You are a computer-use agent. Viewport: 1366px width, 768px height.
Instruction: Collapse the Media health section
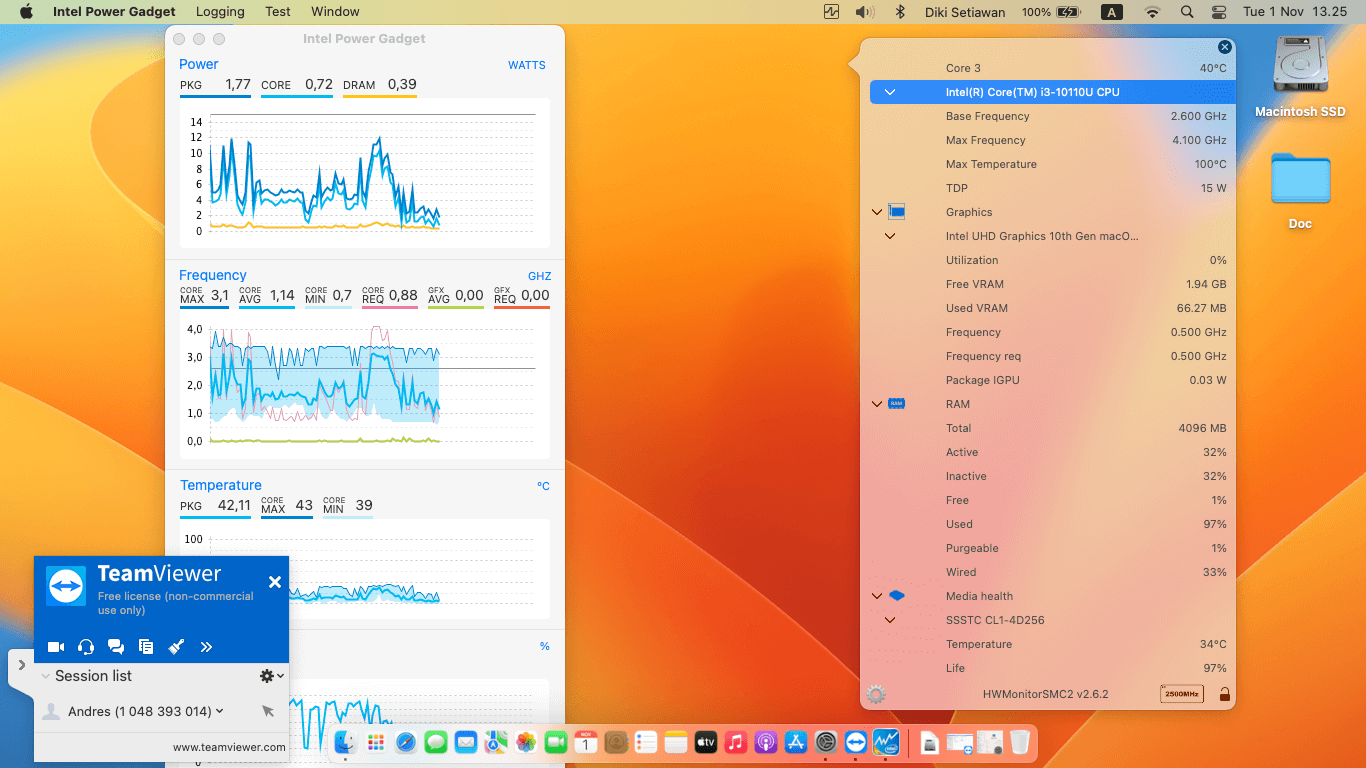point(877,596)
